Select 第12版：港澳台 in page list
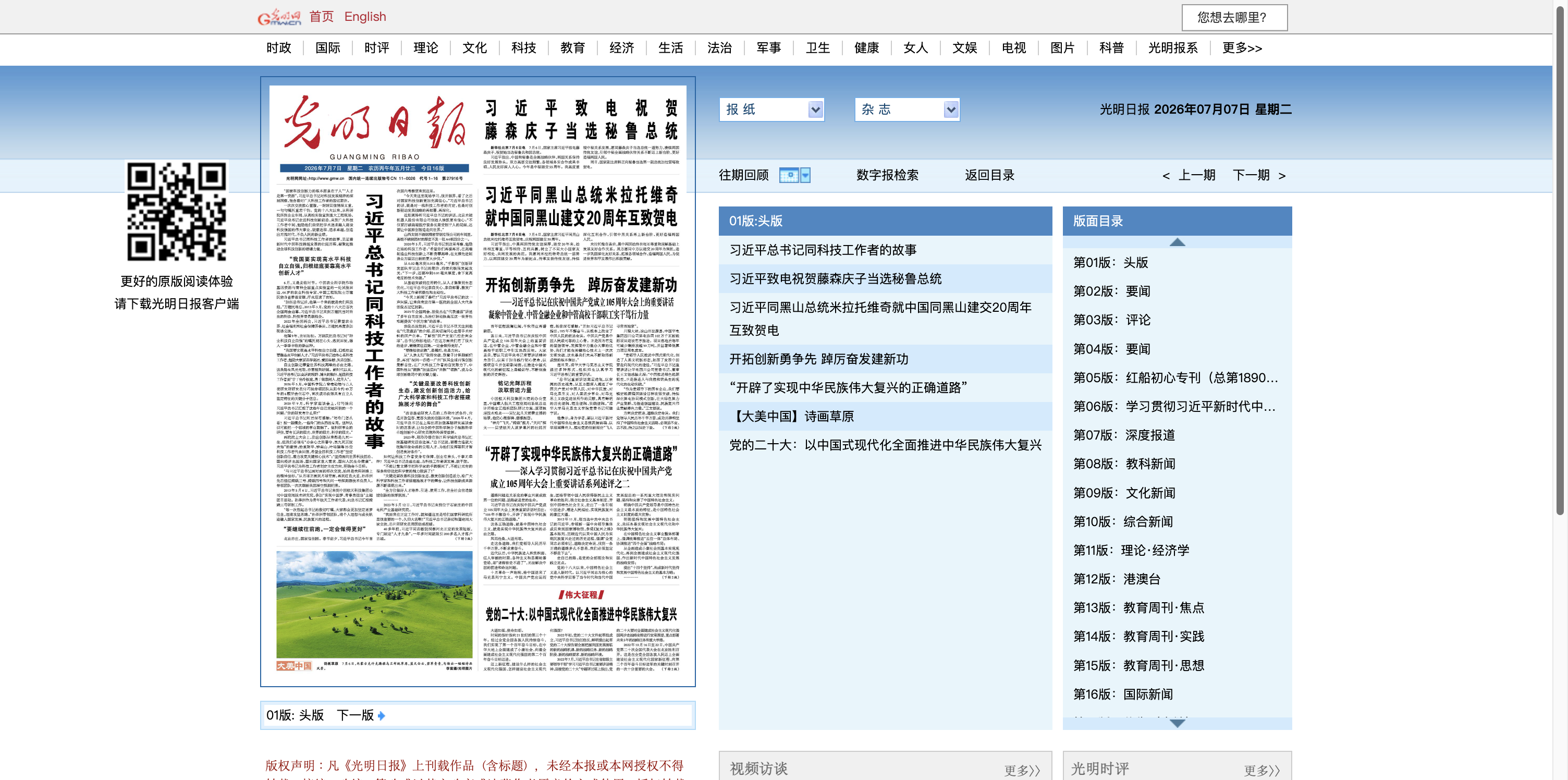This screenshot has width=1568, height=780. point(1117,578)
